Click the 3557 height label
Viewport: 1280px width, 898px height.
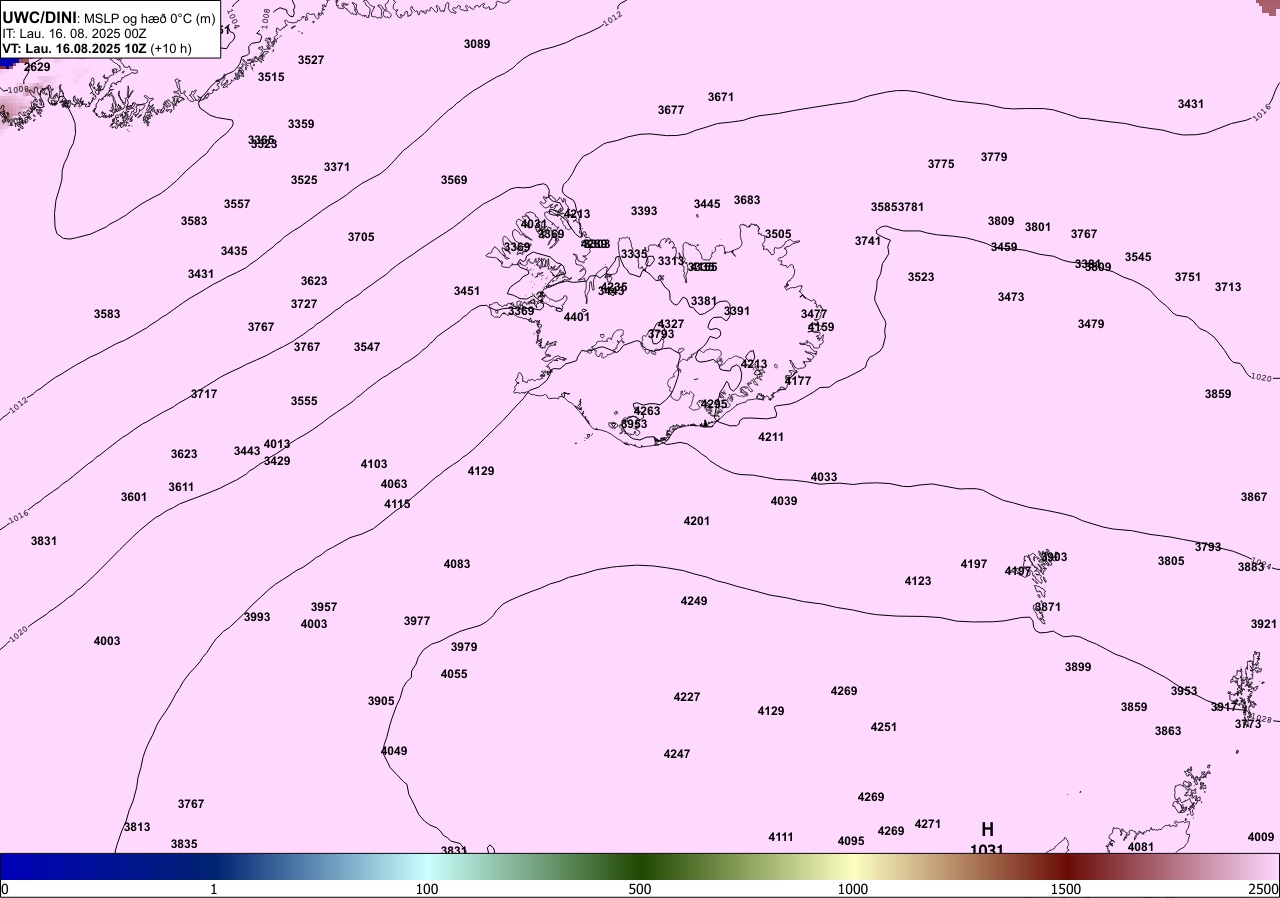237,204
